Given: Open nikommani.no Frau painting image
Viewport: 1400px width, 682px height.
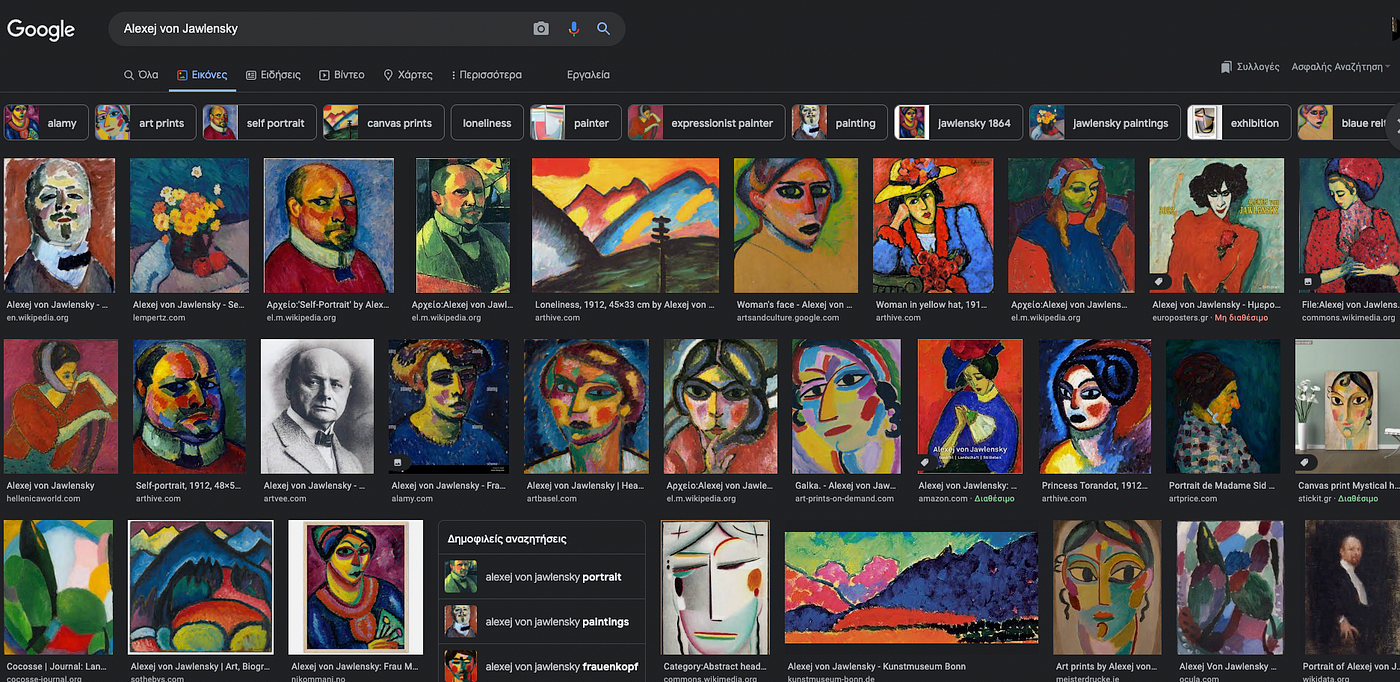Looking at the screenshot, I should (x=355, y=587).
